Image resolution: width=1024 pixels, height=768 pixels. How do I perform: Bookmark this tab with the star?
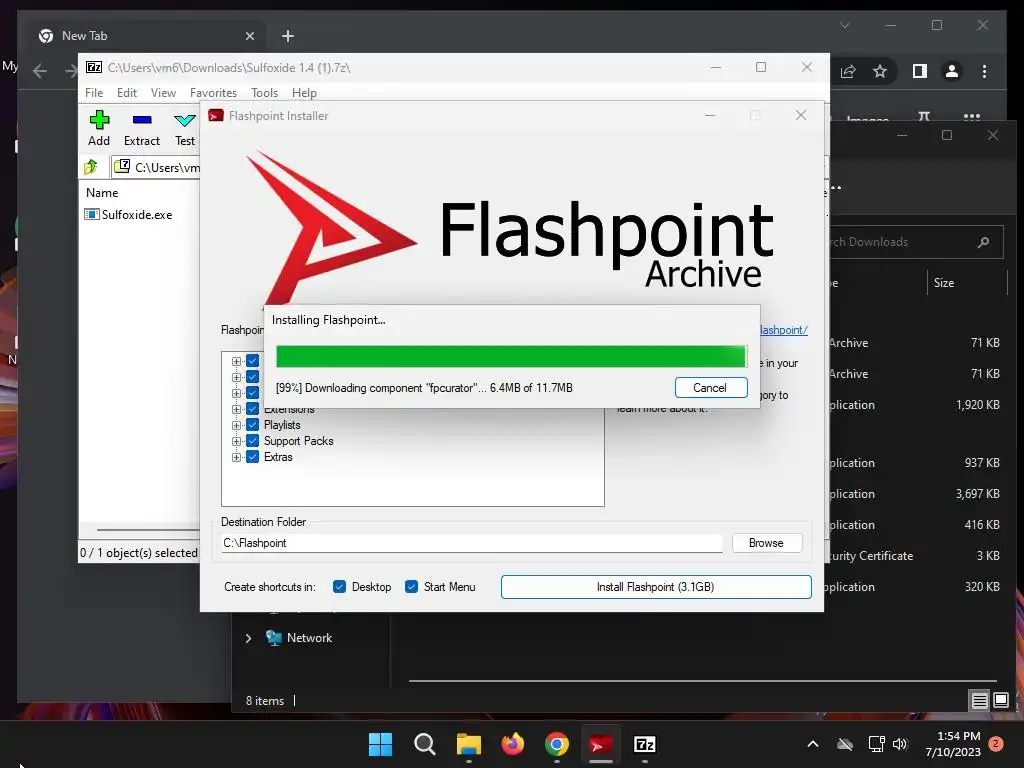point(880,71)
